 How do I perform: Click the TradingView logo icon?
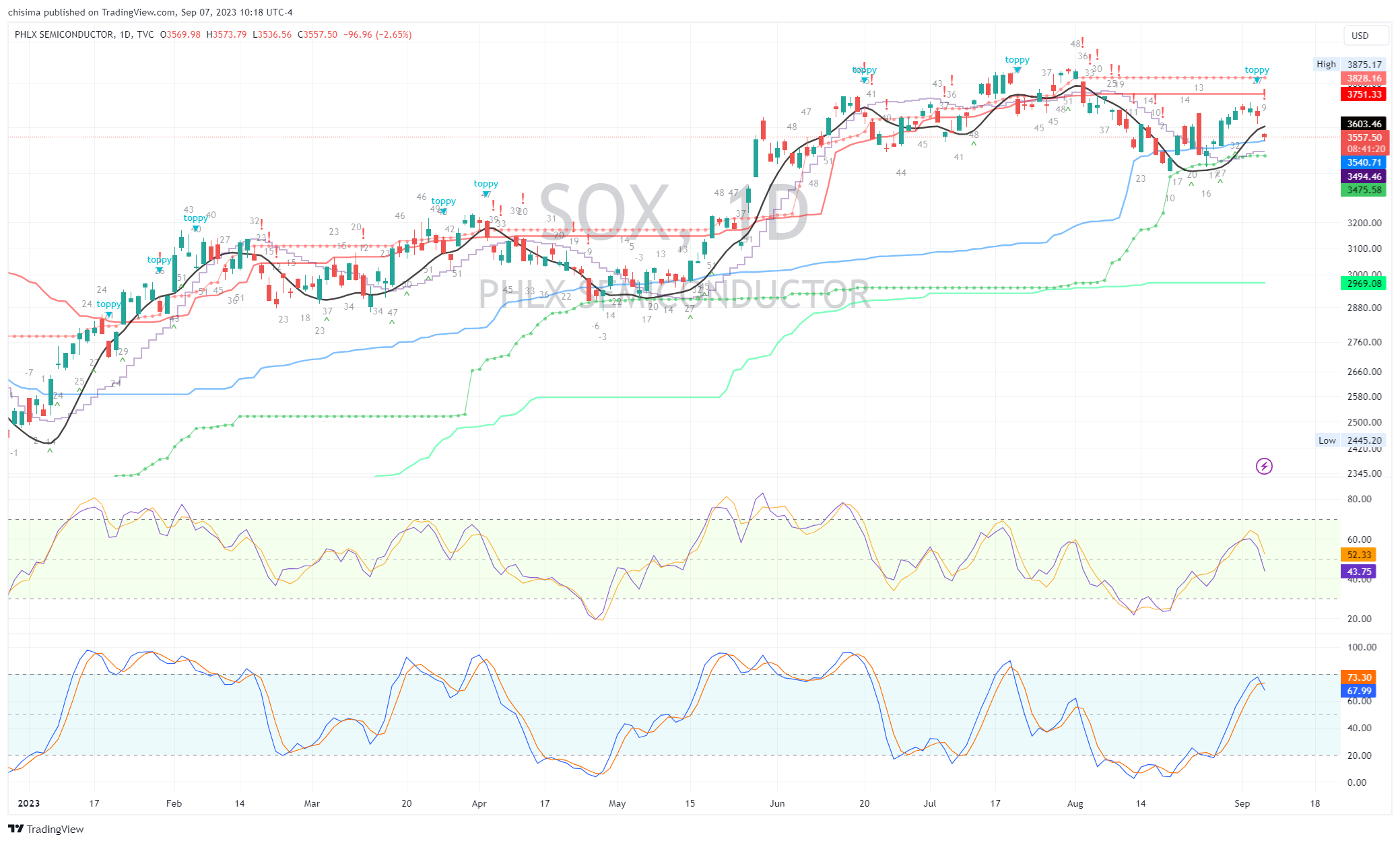point(16,829)
